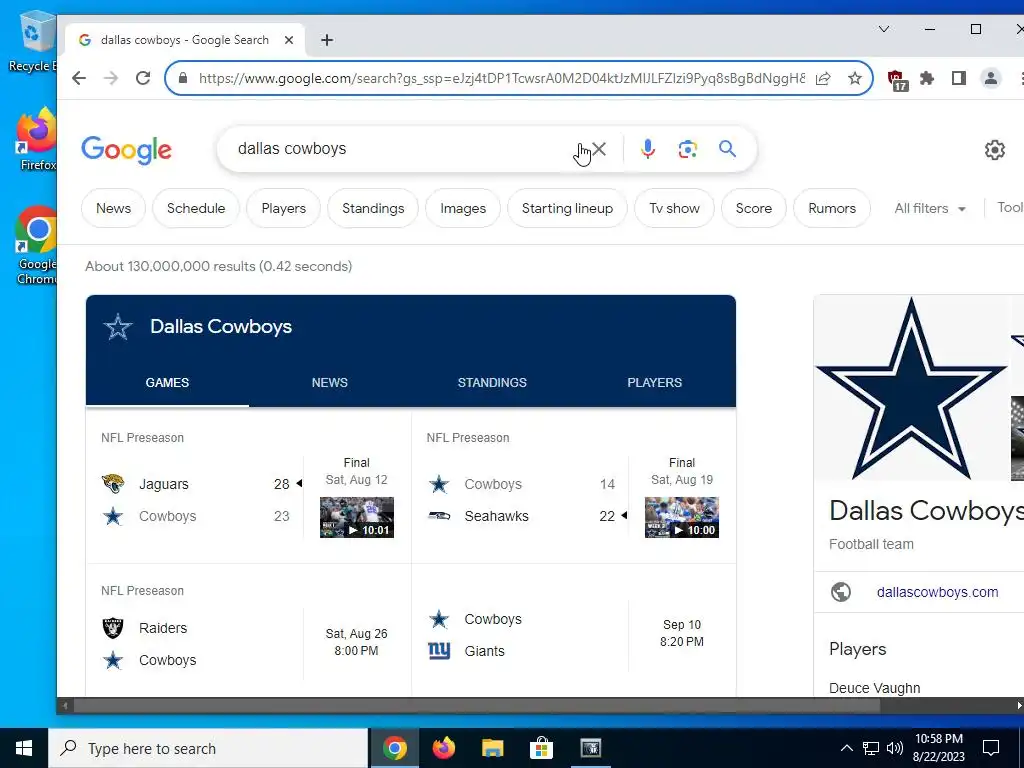1024x768 pixels.
Task: Click the star outline next to Dallas Cowboys header
Action: (x=118, y=327)
